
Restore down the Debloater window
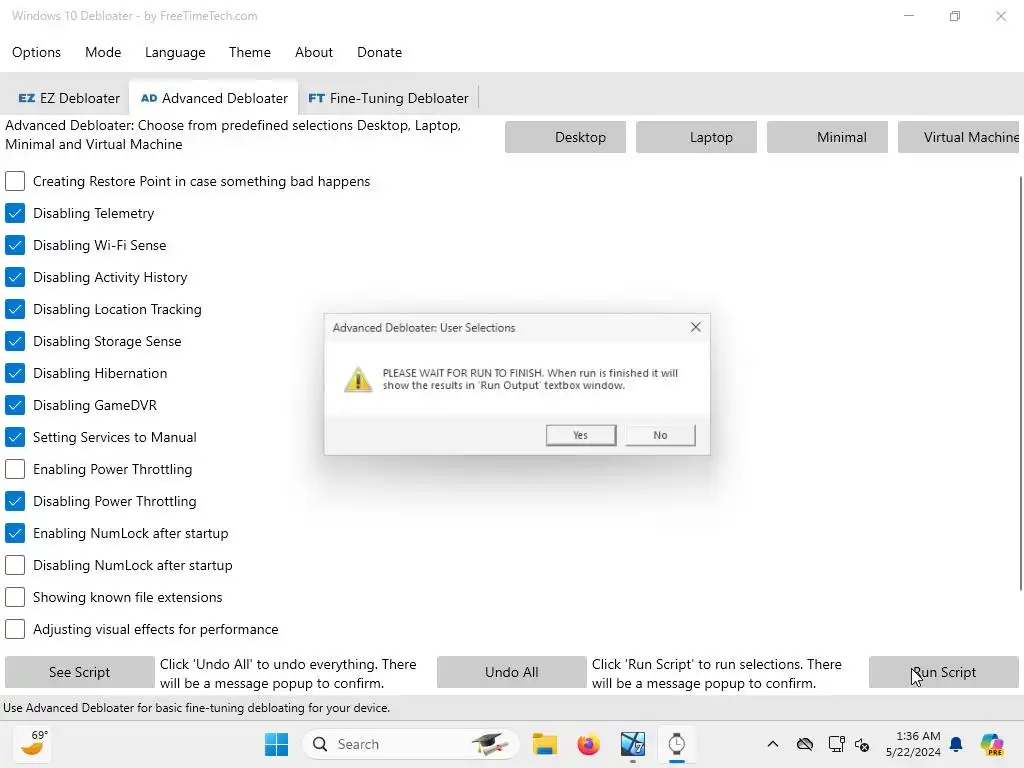click(955, 16)
